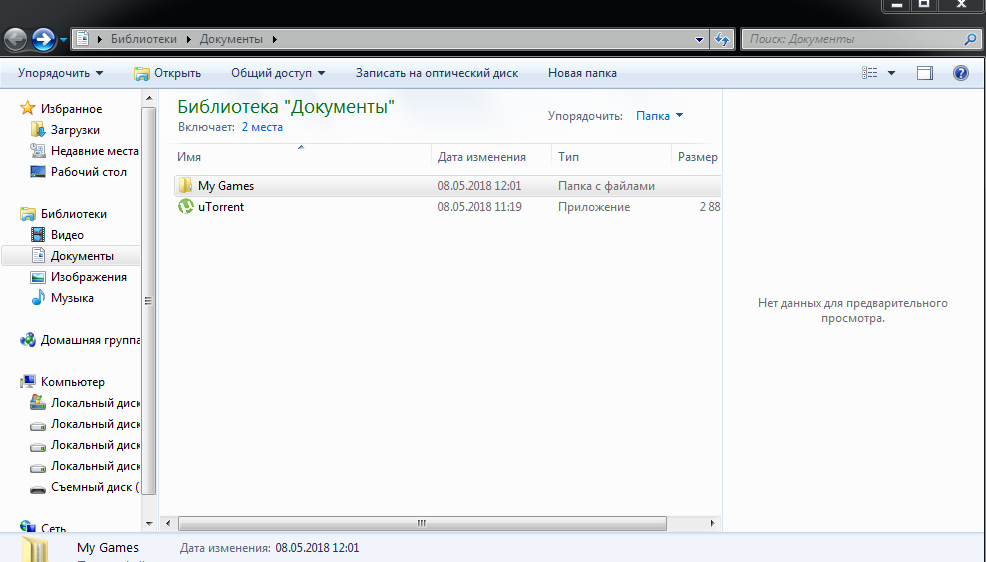Click the Изображения picture icon
Viewport: 986px width, 562px height.
click(x=38, y=277)
